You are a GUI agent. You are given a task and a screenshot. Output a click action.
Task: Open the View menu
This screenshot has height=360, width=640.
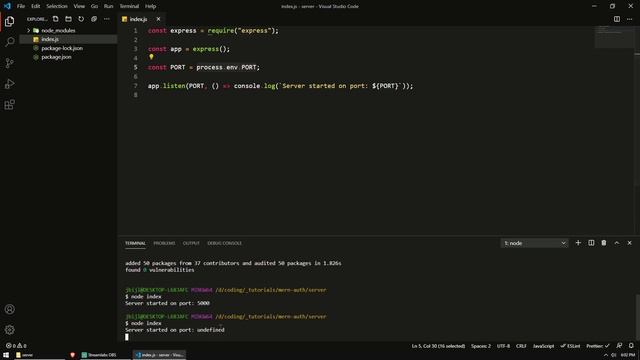pos(79,6)
